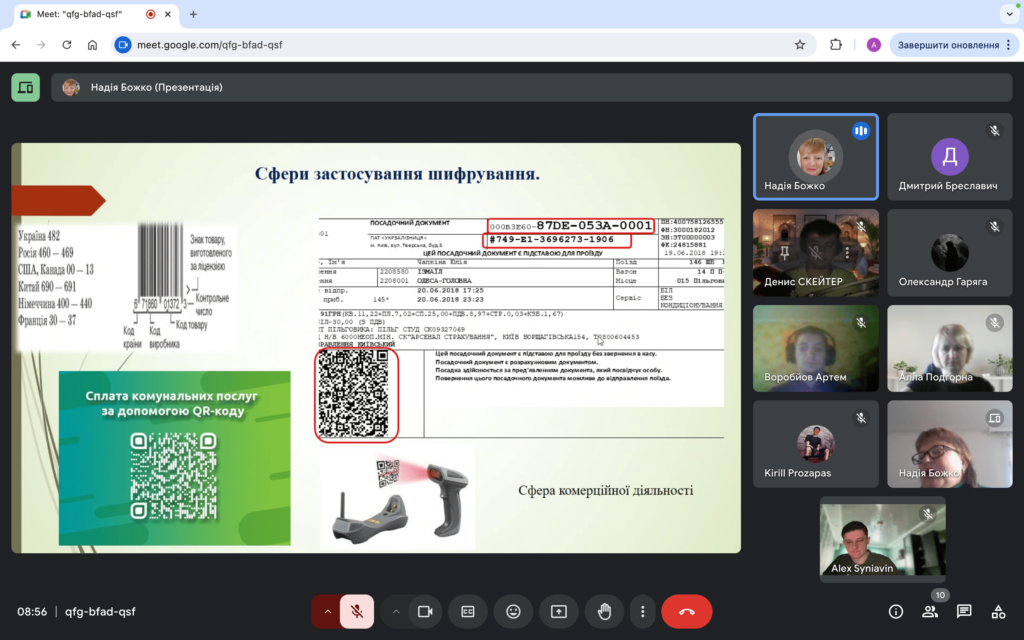Screen dimensions: 1024x640
Task: Click the finish update button
Action: pyautogui.click(x=948, y=45)
